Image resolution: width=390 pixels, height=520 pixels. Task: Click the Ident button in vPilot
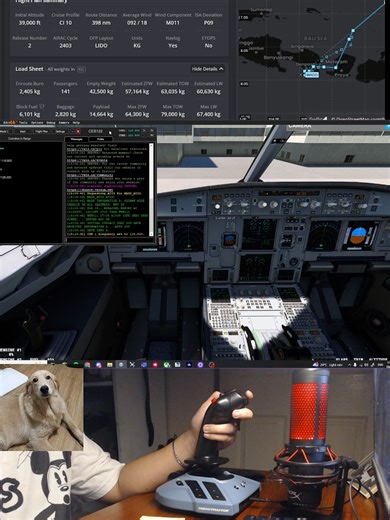pyautogui.click(x=23, y=131)
